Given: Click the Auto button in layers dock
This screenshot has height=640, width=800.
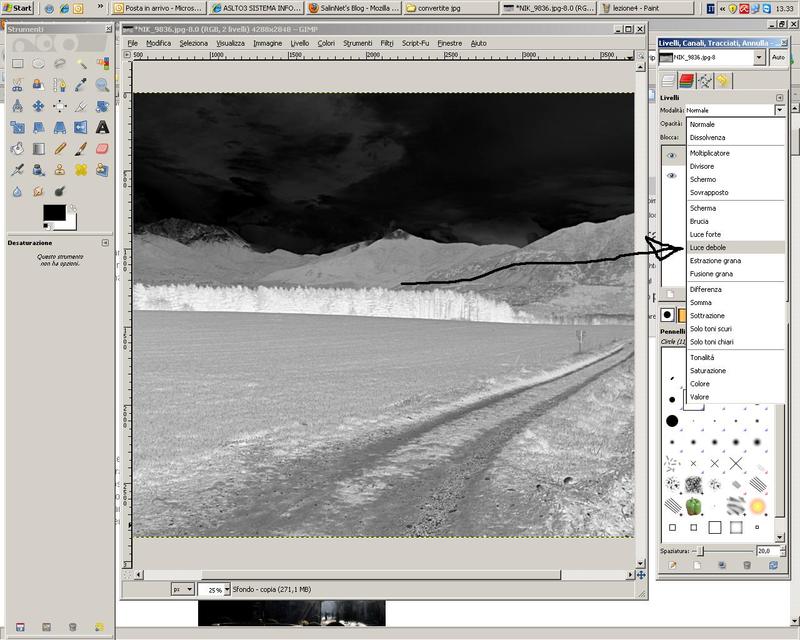Looking at the screenshot, I should click(779, 58).
